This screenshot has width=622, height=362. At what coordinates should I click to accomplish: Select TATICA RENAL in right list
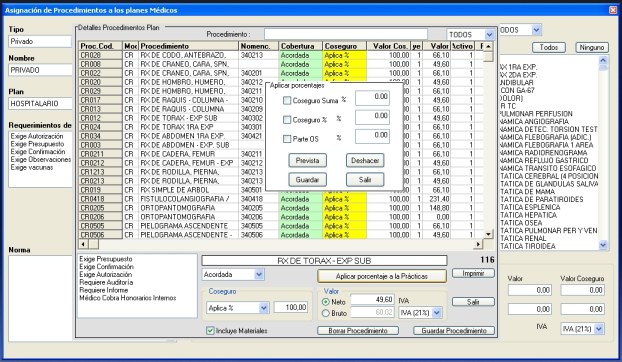tap(523, 238)
